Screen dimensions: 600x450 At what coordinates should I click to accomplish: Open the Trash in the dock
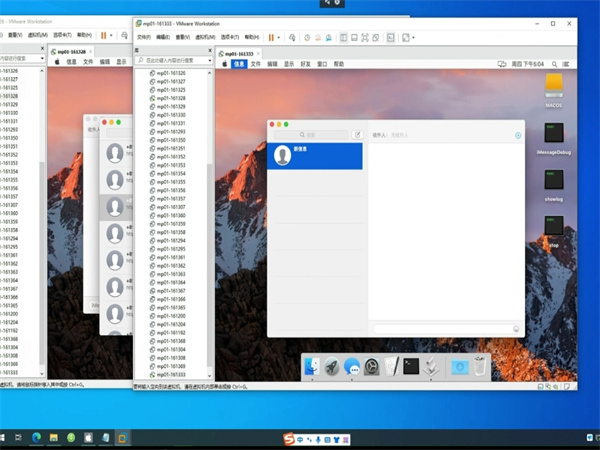(480, 367)
